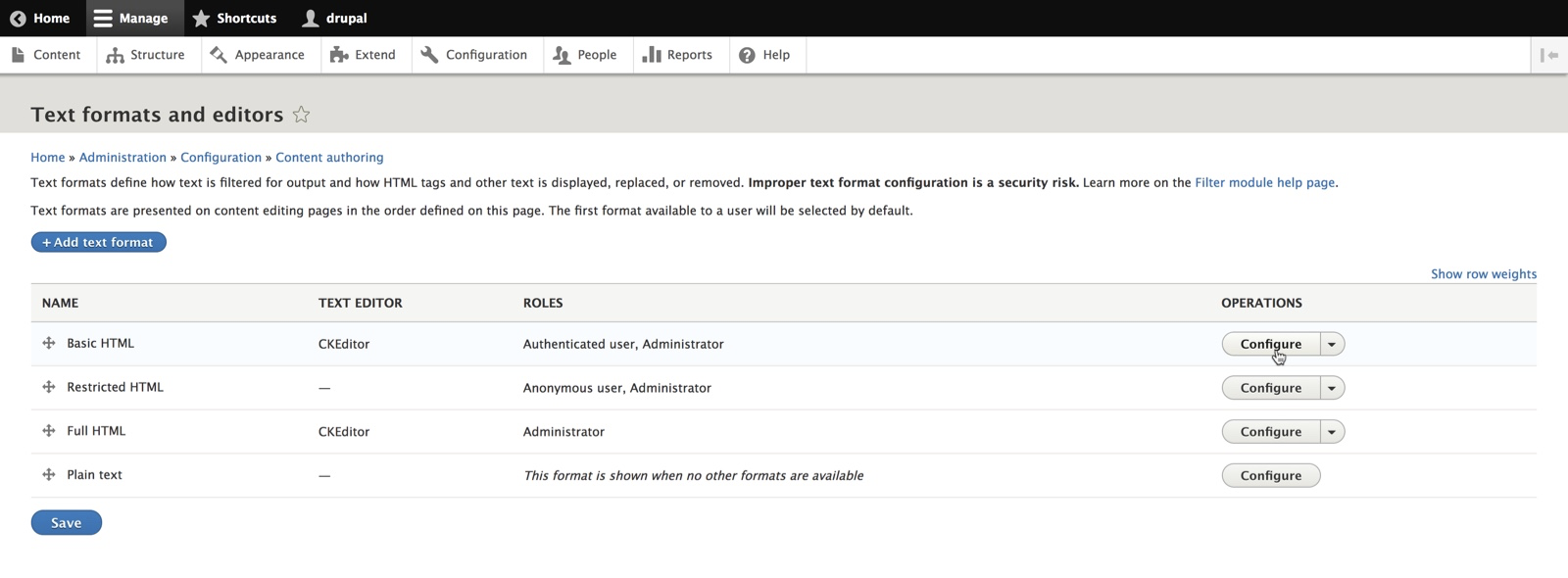This screenshot has height=578, width=1568.
Task: Click the drag handle for Restricted HTML
Action: click(x=49, y=387)
